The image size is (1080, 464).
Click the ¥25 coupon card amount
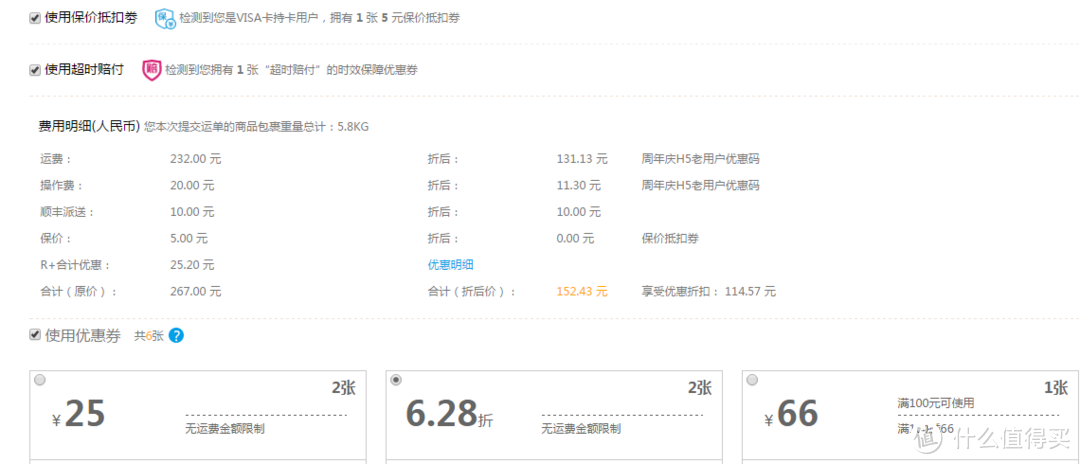(x=79, y=414)
